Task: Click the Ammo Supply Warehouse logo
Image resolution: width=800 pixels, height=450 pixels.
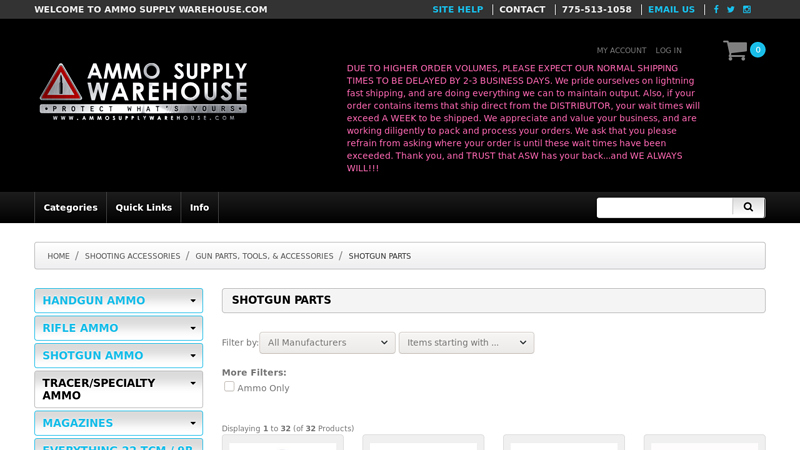Action: click(x=143, y=91)
